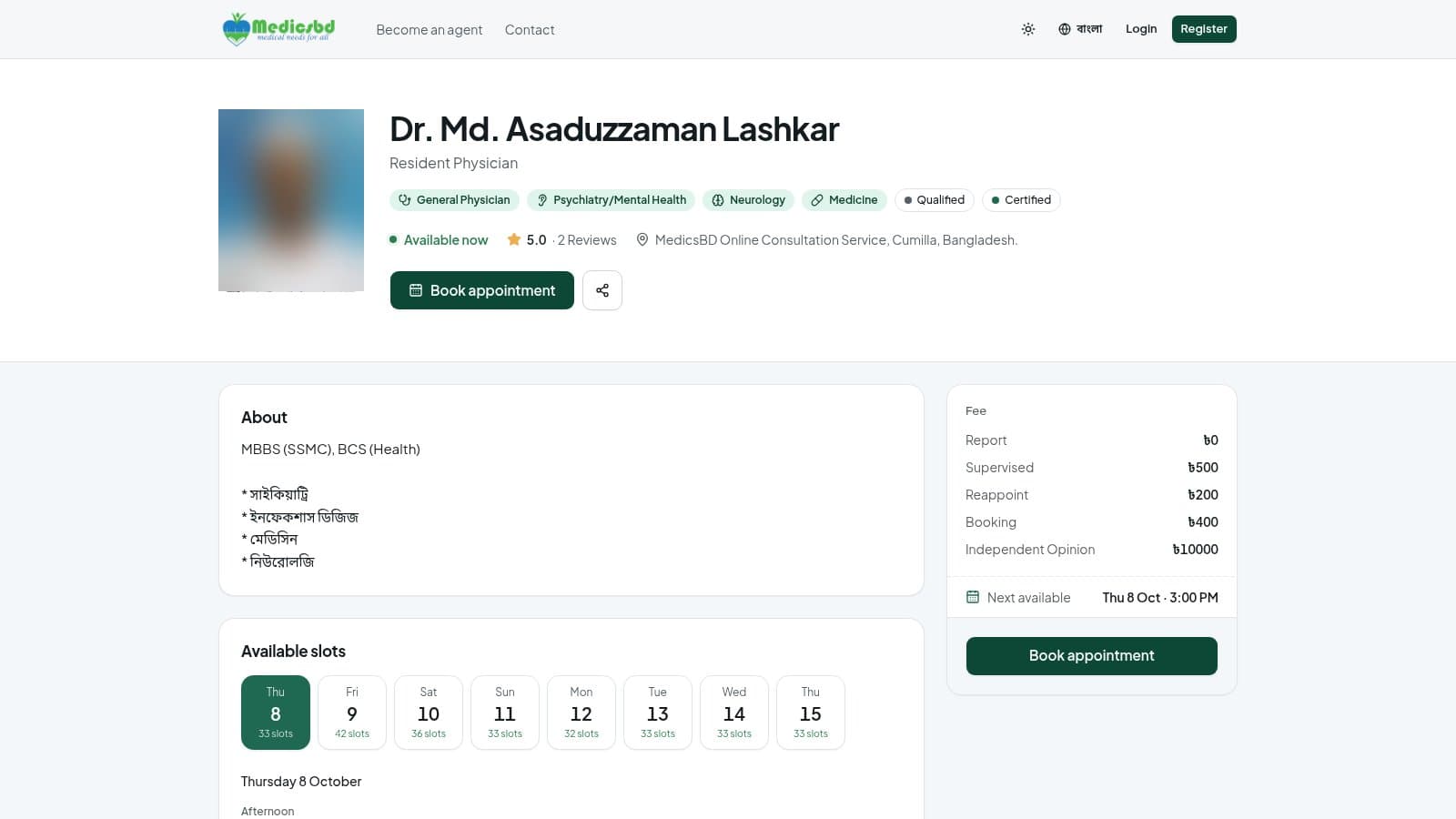Viewport: 1456px width, 819px height.
Task: Go to the Contact page
Action: (x=530, y=30)
